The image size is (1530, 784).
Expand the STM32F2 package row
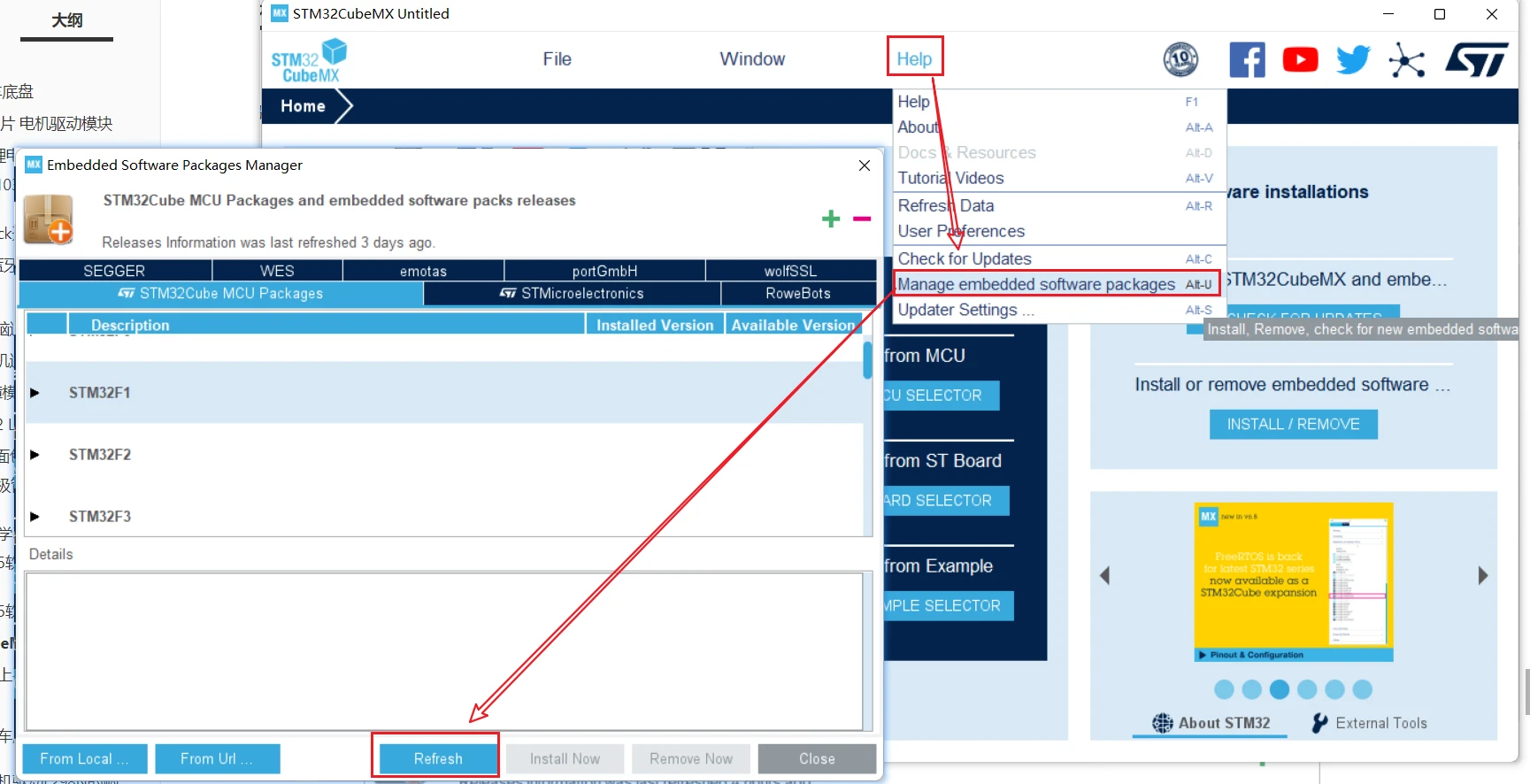click(35, 455)
